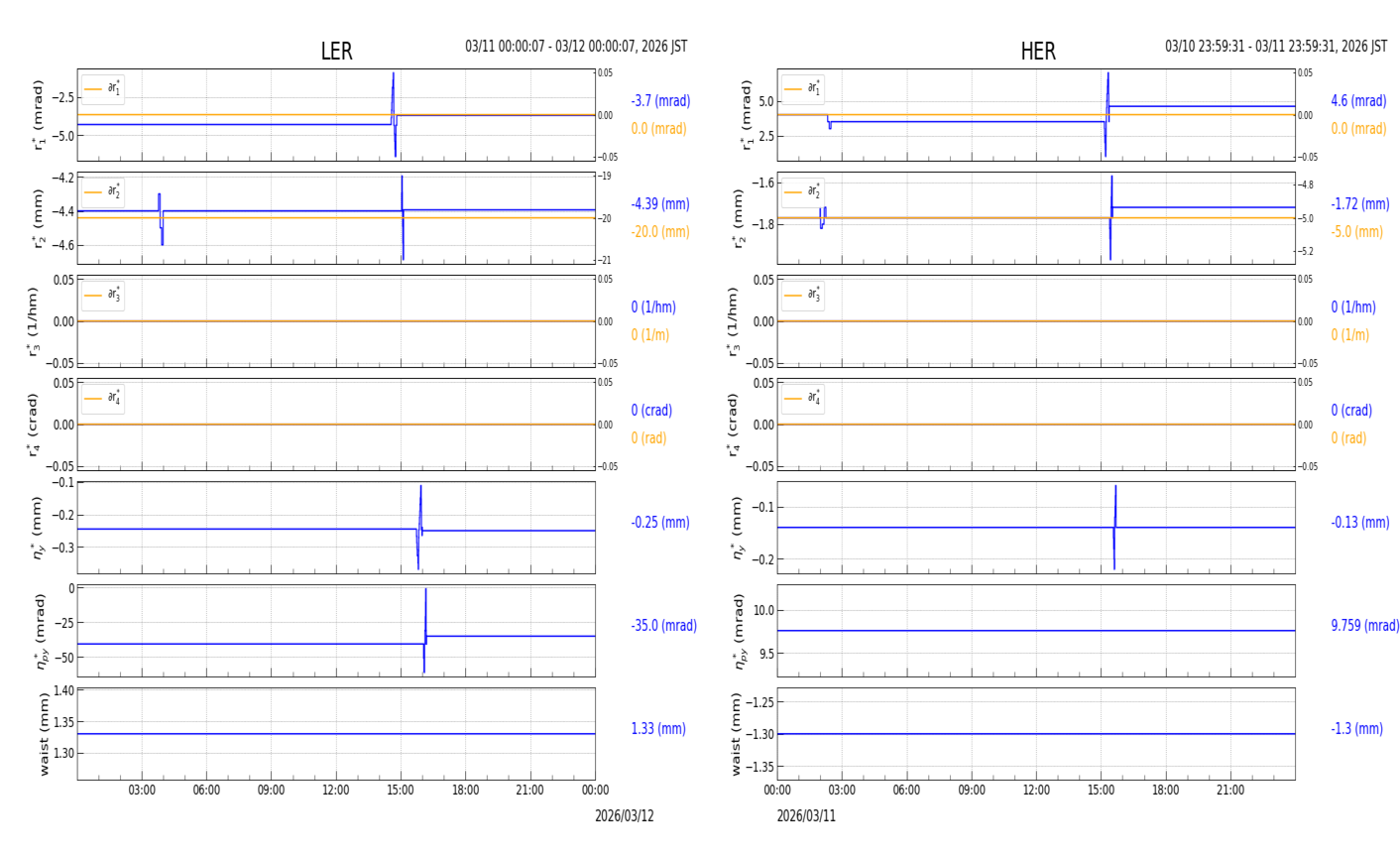Select the LER time range text starting 03/11 00:00:07
Image resolution: width=1400 pixels, height=857 pixels.
pos(576,47)
